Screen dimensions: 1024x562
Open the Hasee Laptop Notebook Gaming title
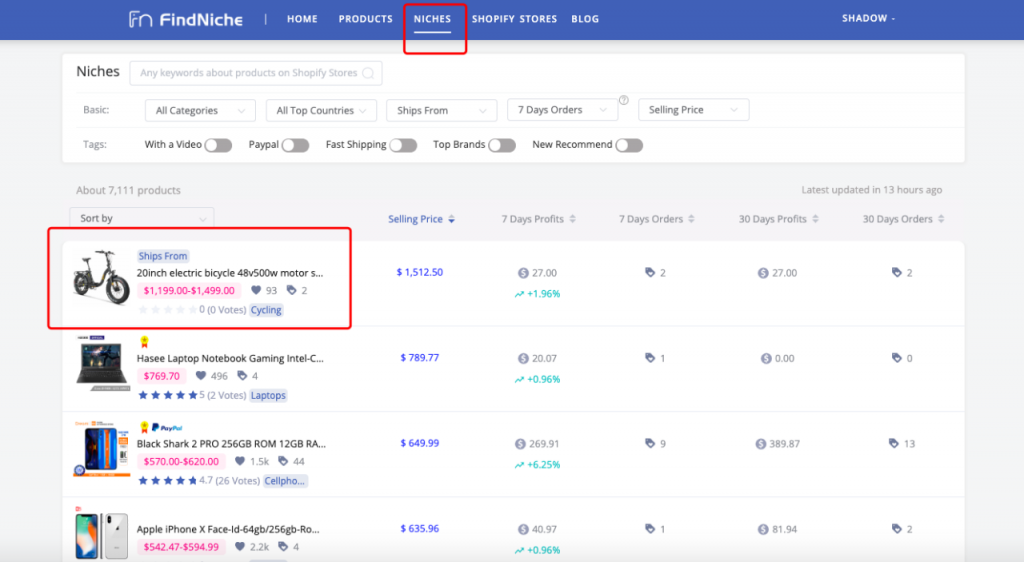[x=230, y=358]
